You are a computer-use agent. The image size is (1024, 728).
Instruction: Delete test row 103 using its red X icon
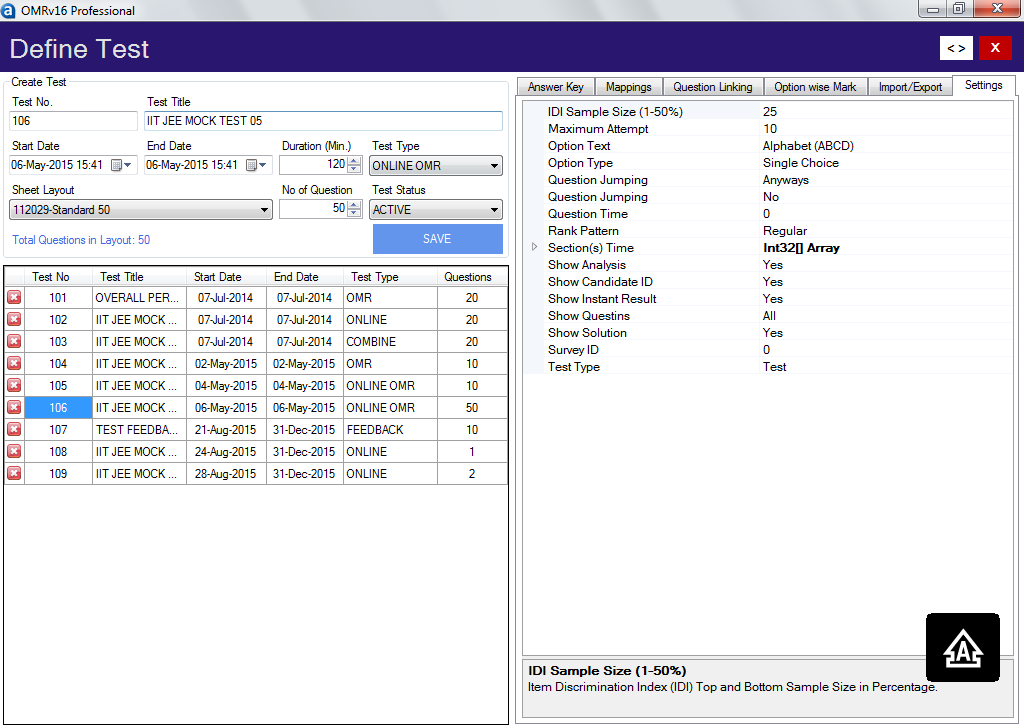pos(14,341)
